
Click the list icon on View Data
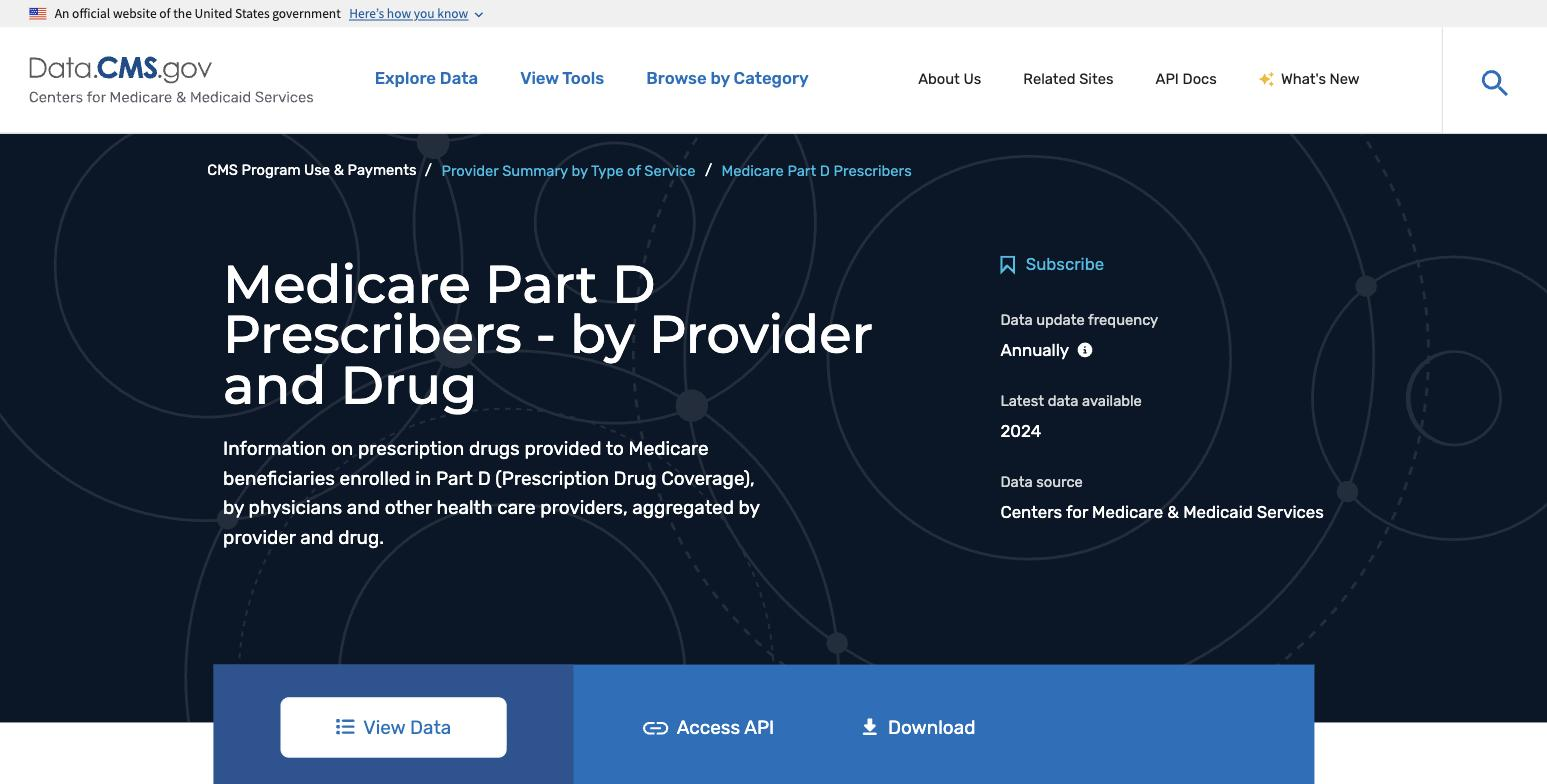click(345, 727)
